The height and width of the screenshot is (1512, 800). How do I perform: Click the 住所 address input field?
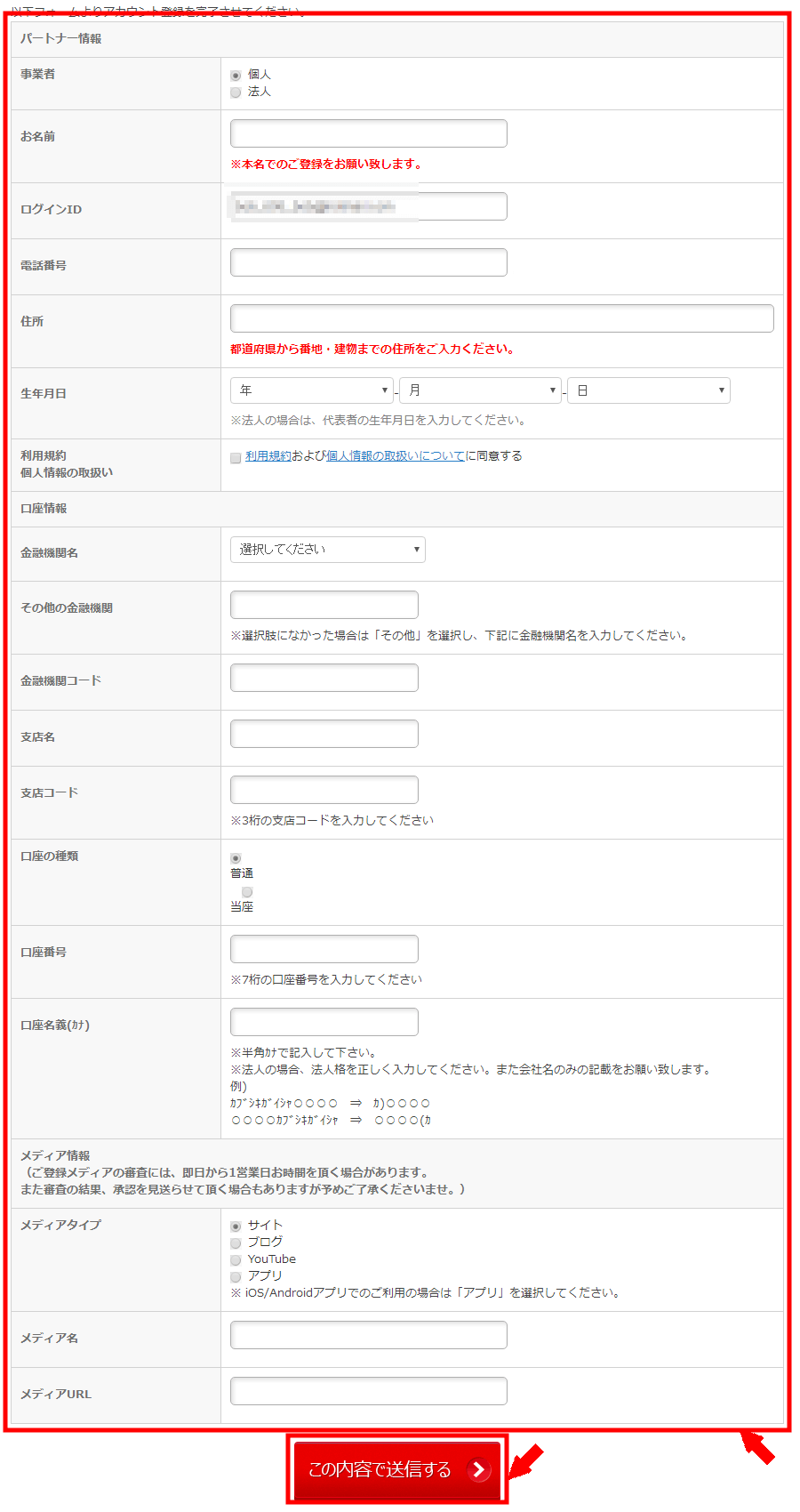[x=502, y=318]
